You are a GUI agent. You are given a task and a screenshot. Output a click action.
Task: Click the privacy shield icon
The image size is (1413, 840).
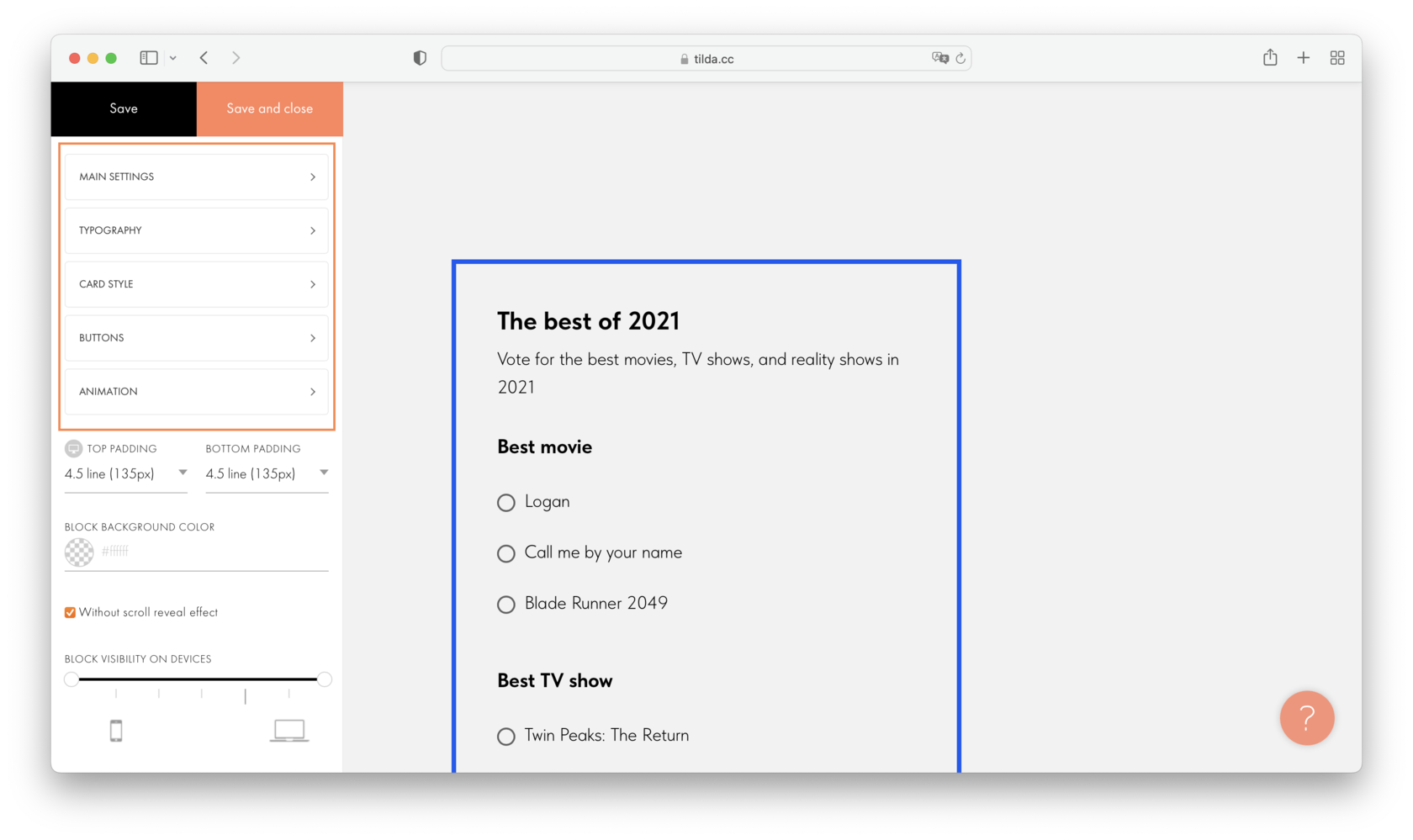point(420,58)
